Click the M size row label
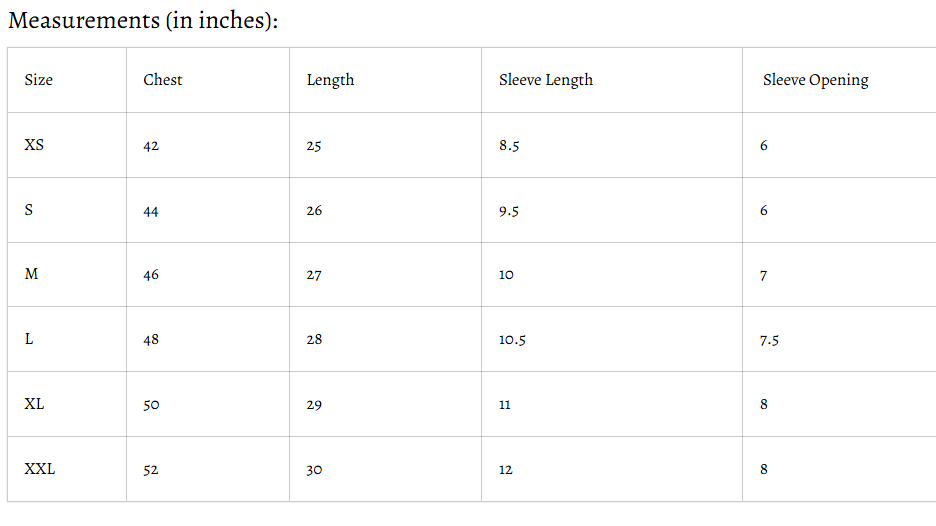This screenshot has height=526, width=936. pos(31,274)
